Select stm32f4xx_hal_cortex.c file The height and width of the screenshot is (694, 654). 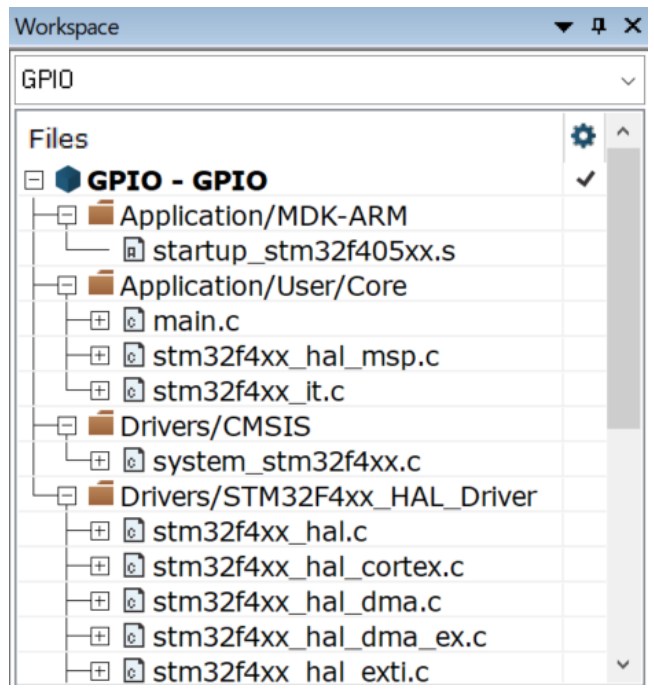[308, 567]
